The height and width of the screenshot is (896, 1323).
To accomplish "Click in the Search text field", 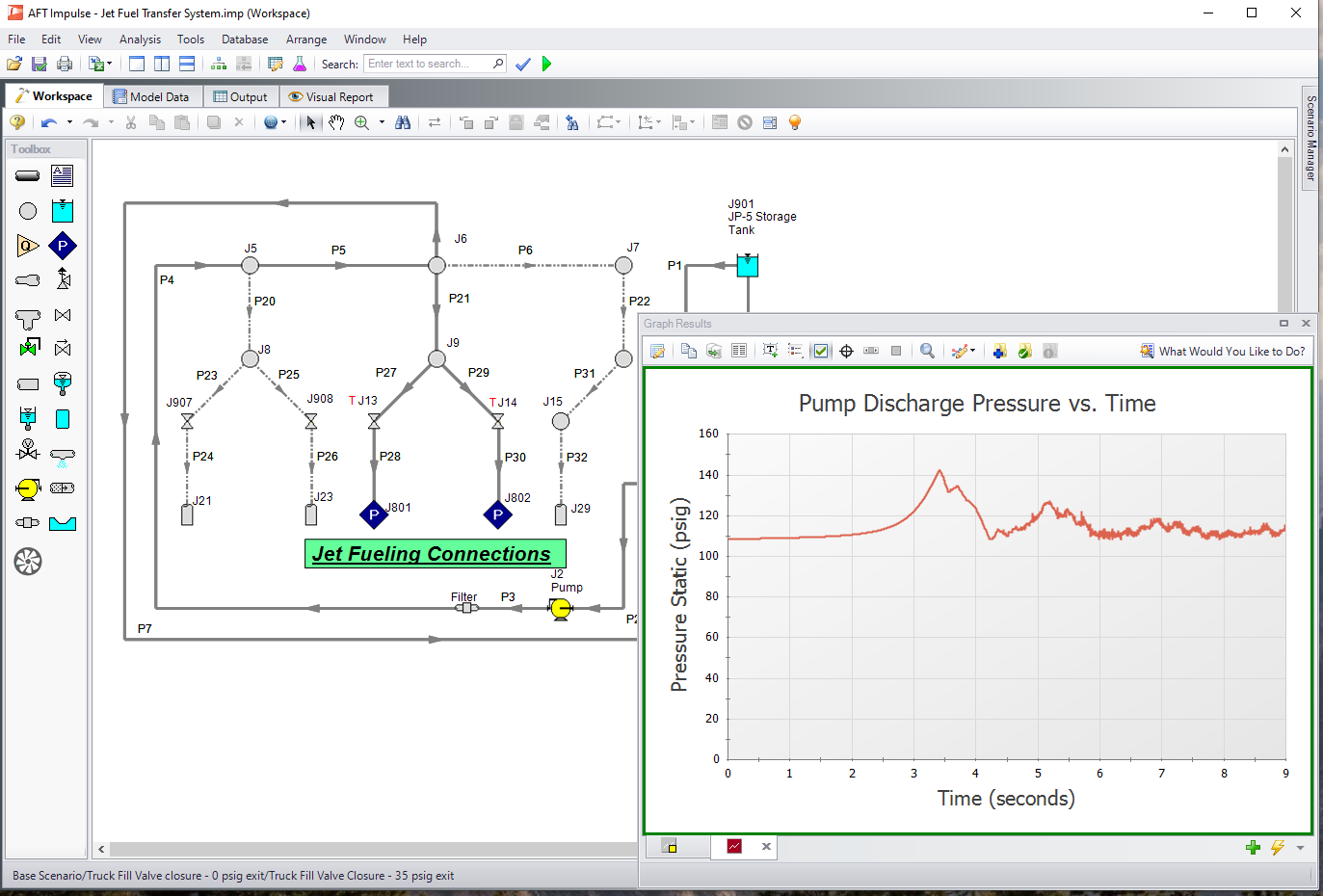I will point(428,64).
